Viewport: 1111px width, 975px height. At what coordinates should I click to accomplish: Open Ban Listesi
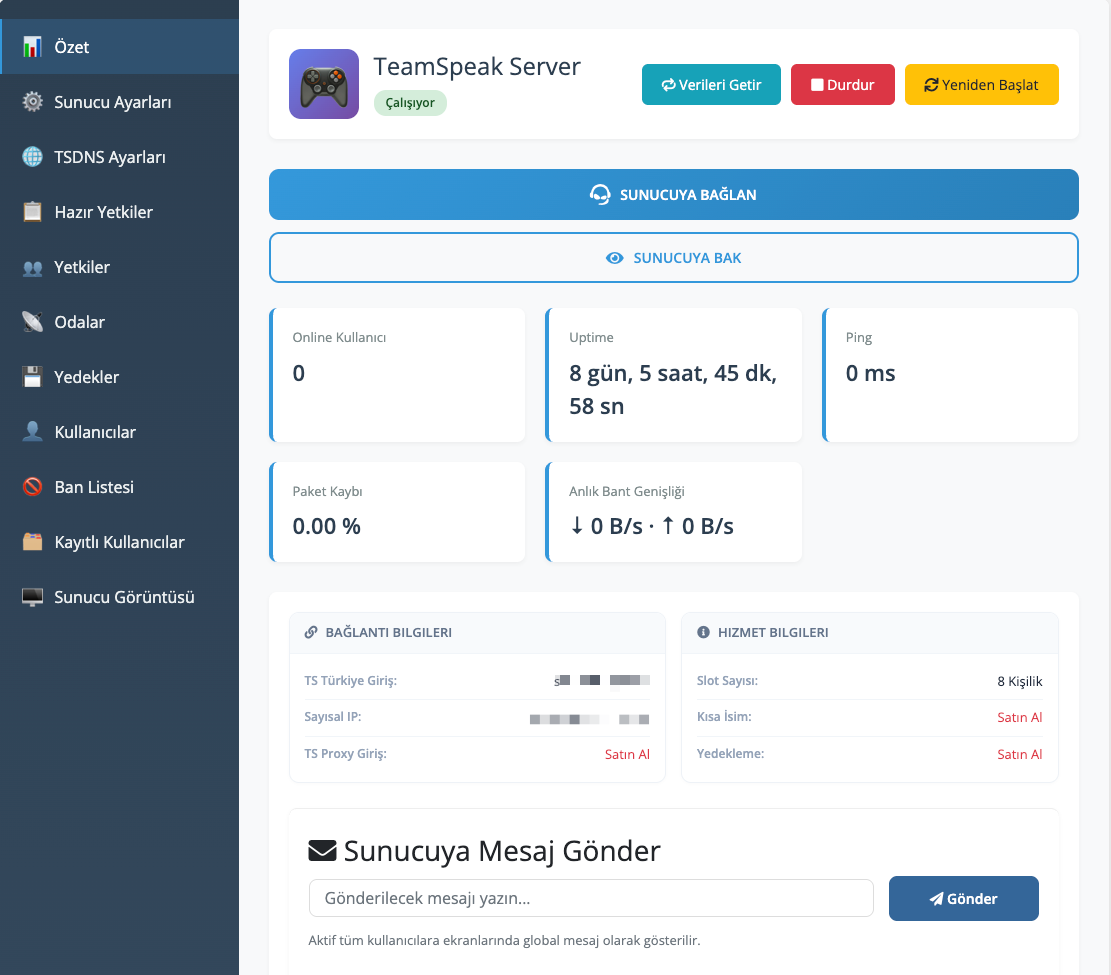(120, 487)
